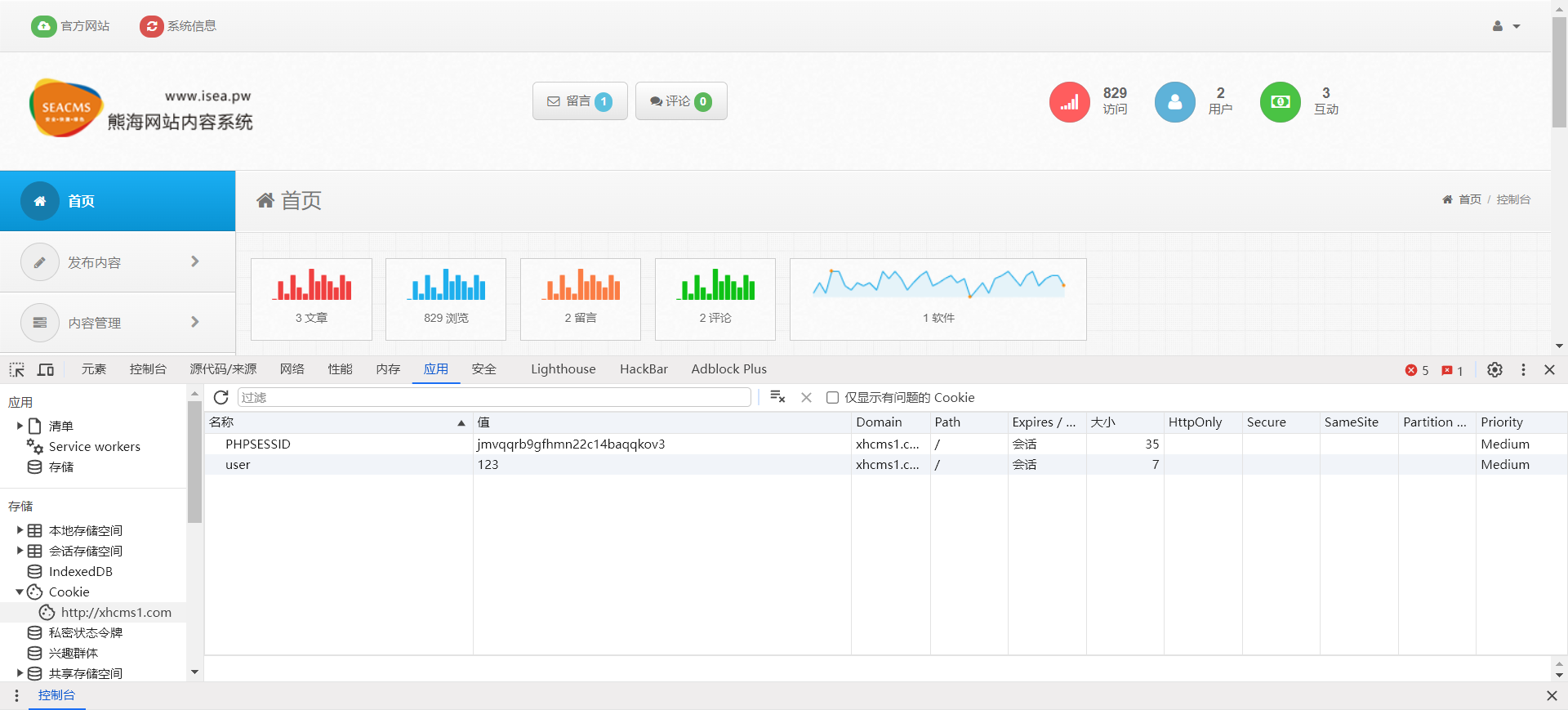This screenshot has width=1568, height=710.
Task: Select the http://xhcms1.com cookie origin
Action: pos(116,612)
